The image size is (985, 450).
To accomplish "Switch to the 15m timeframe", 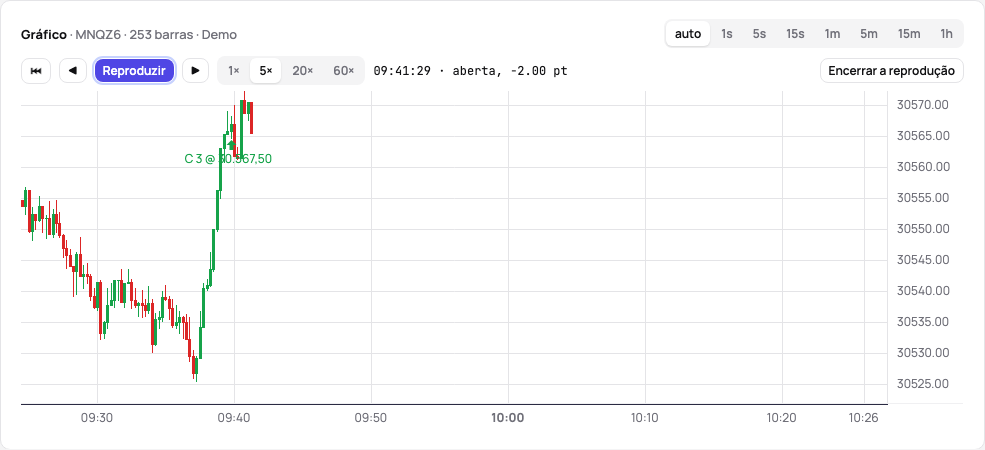I will click(x=909, y=34).
